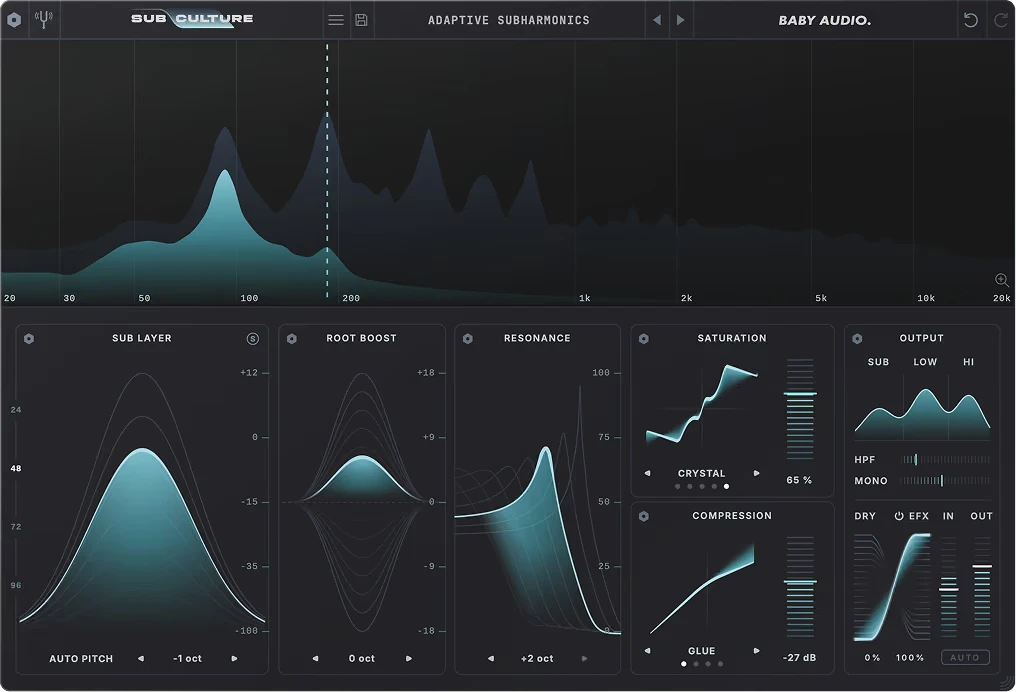Switch to next compression type after GLUE
Image resolution: width=1016 pixels, height=692 pixels.
(756, 651)
